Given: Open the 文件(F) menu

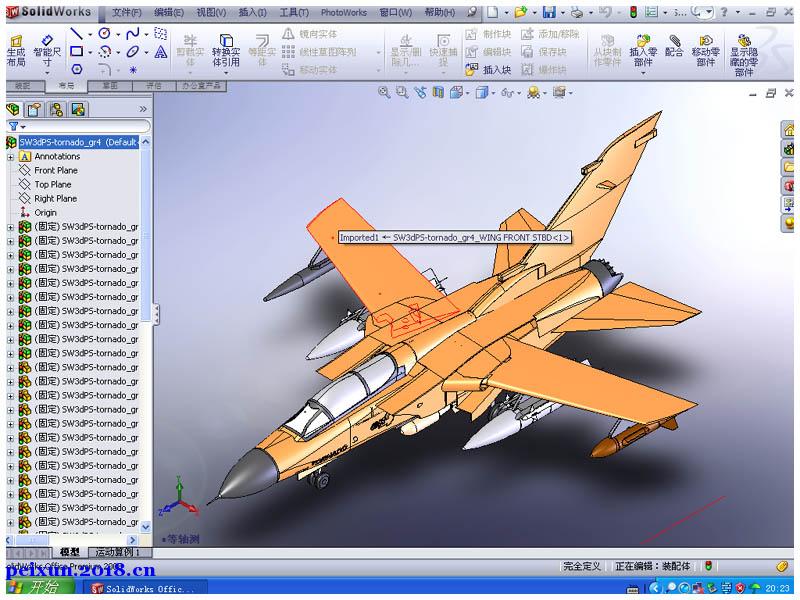Looking at the screenshot, I should 127,12.
